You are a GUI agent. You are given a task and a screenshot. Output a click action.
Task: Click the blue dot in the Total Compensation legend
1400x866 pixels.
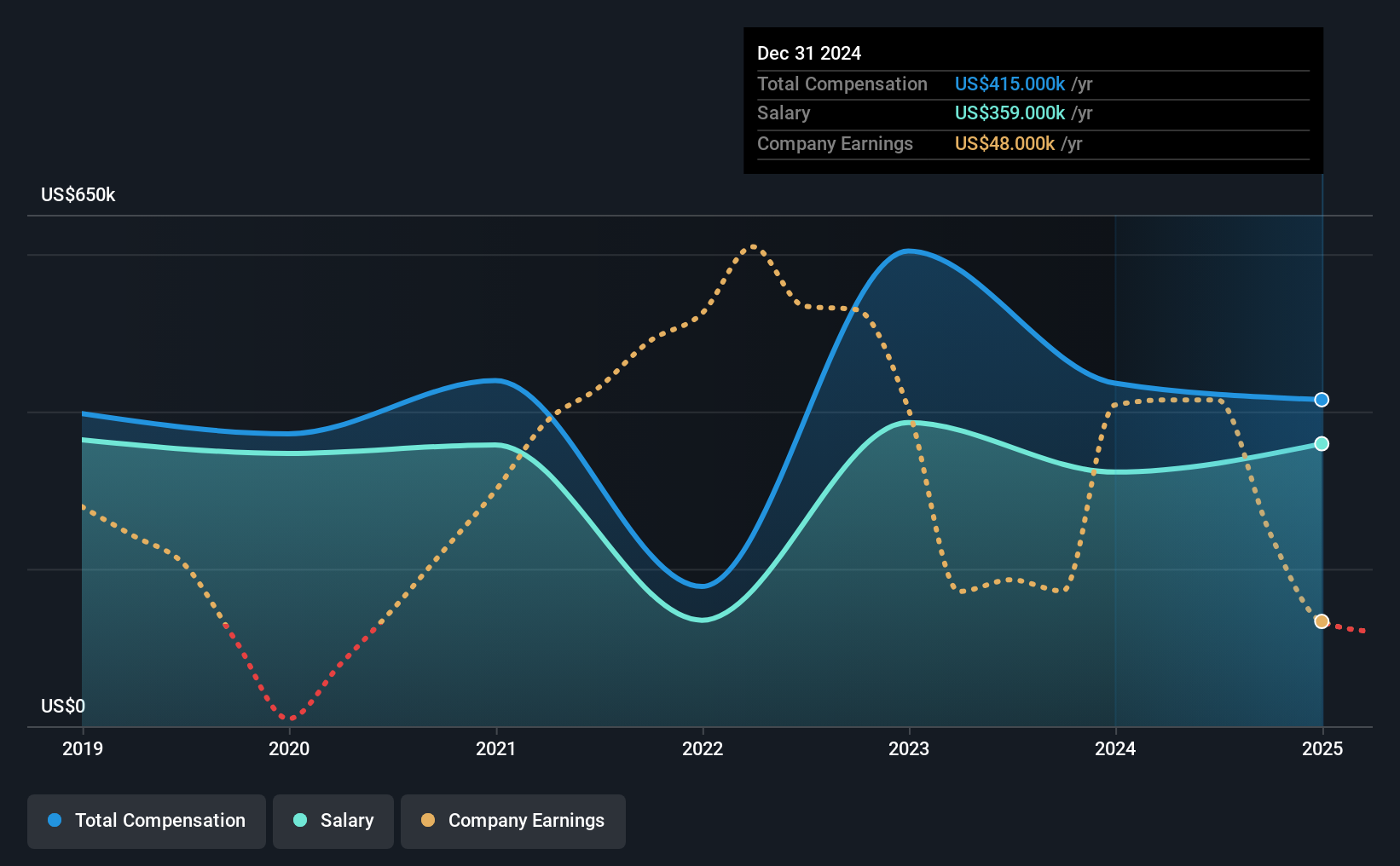click(x=55, y=820)
